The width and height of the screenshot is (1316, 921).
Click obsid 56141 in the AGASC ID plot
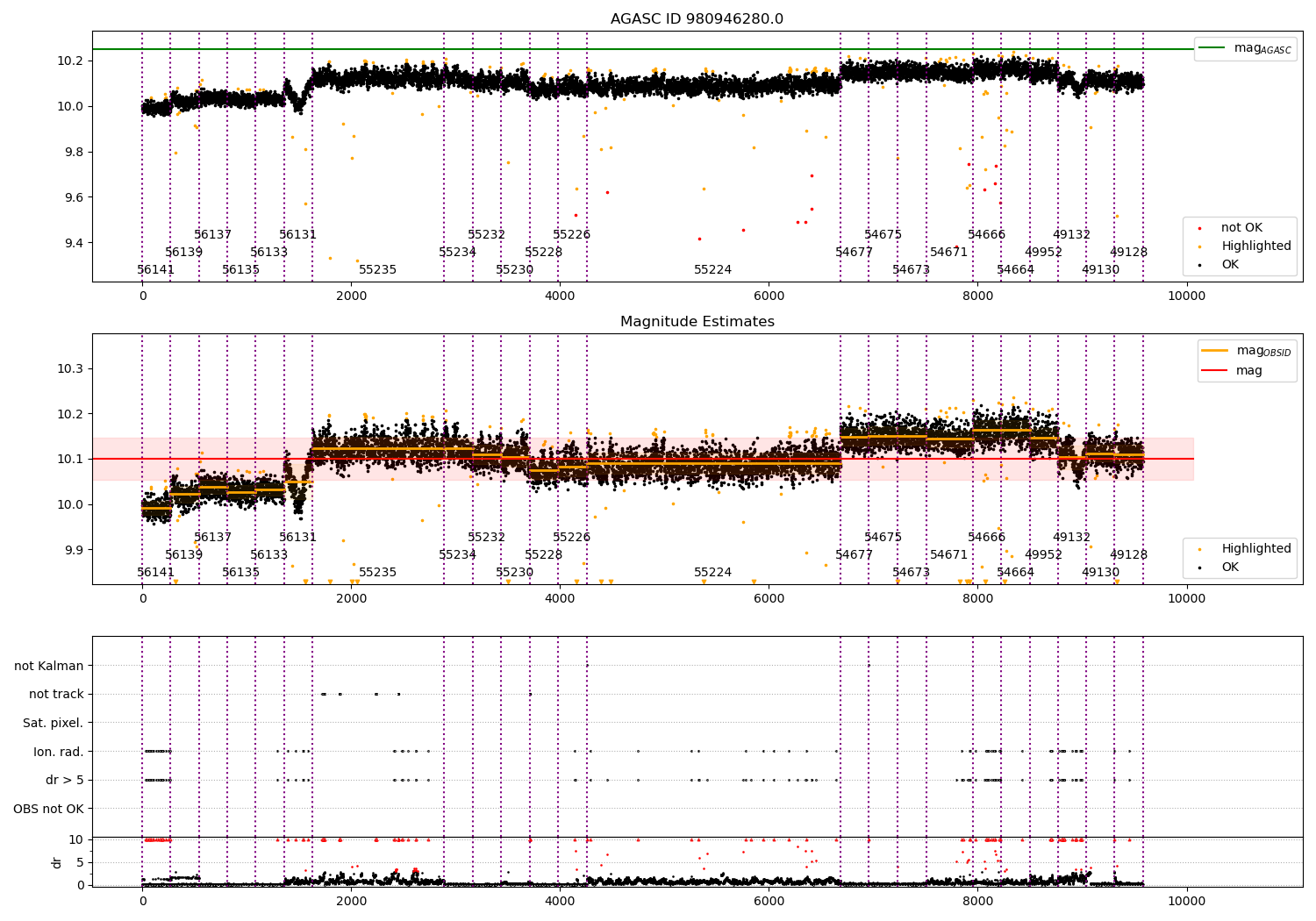[x=156, y=270]
